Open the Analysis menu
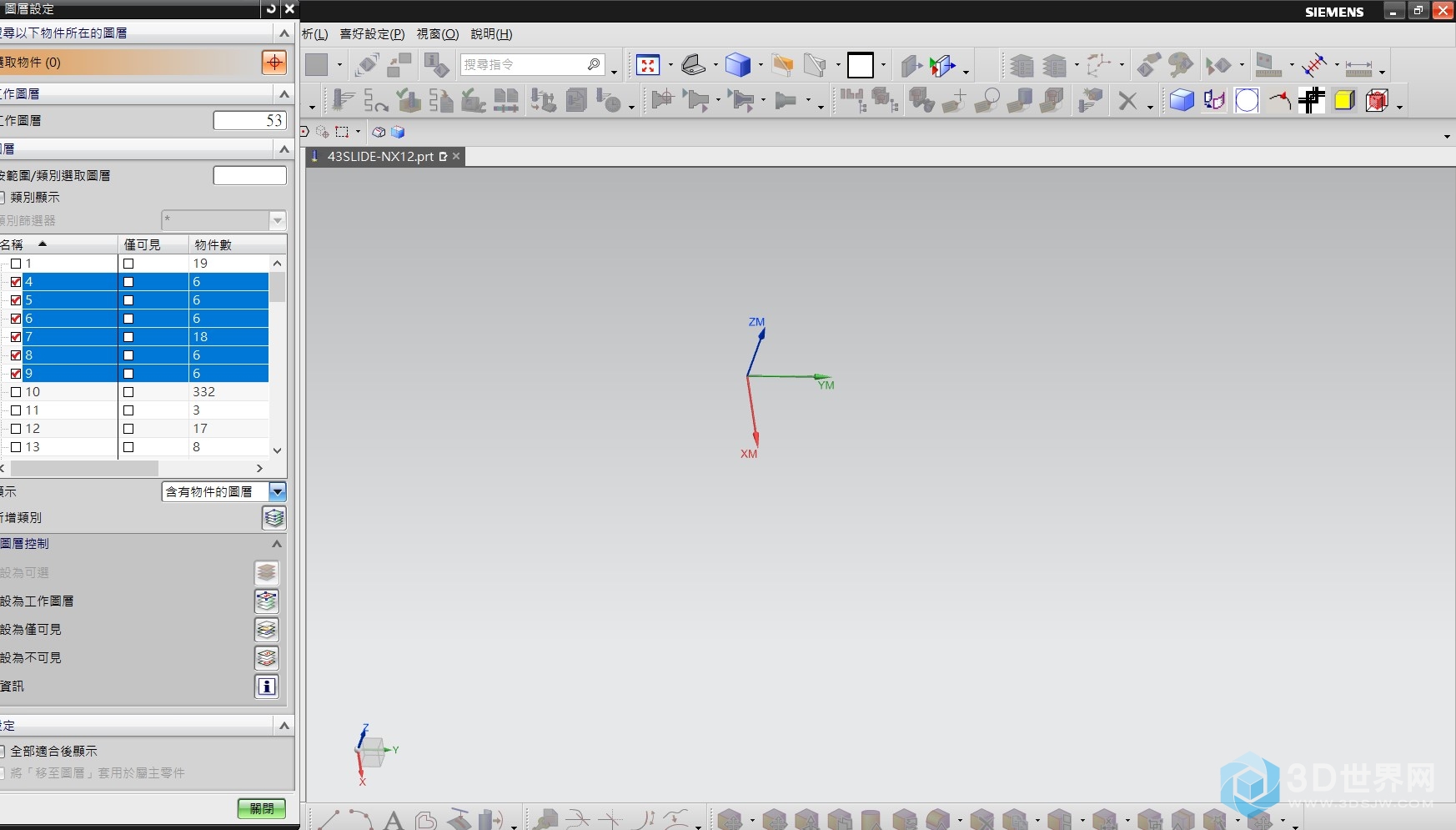Viewport: 1456px width, 830px height. [x=314, y=34]
